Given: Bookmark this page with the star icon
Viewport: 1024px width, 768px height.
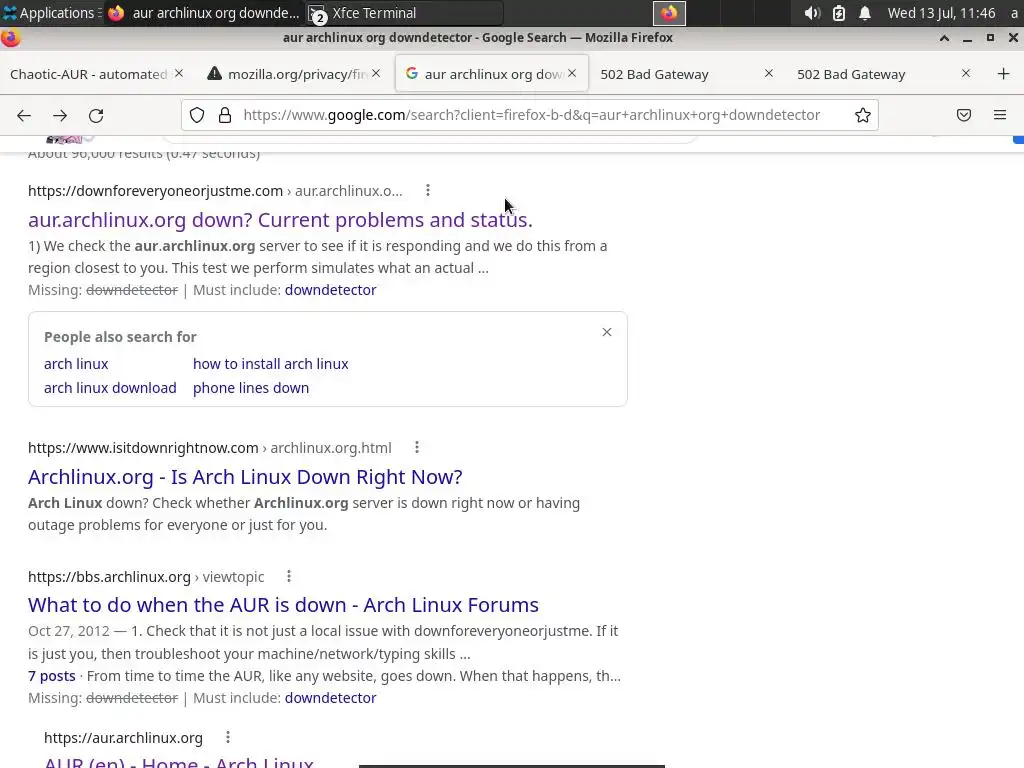Looking at the screenshot, I should pyautogui.click(x=863, y=116).
